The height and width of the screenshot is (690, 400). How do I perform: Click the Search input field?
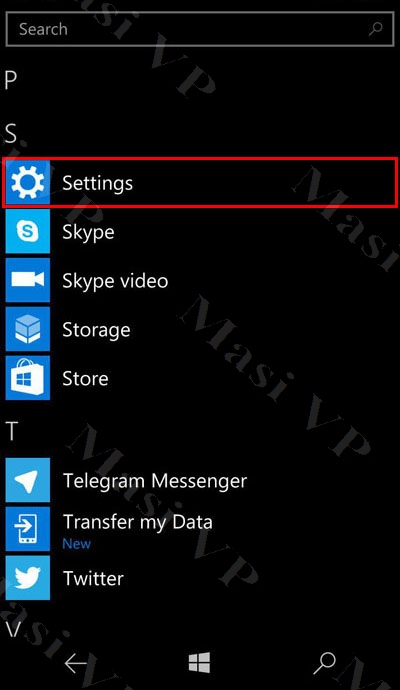click(x=200, y=29)
